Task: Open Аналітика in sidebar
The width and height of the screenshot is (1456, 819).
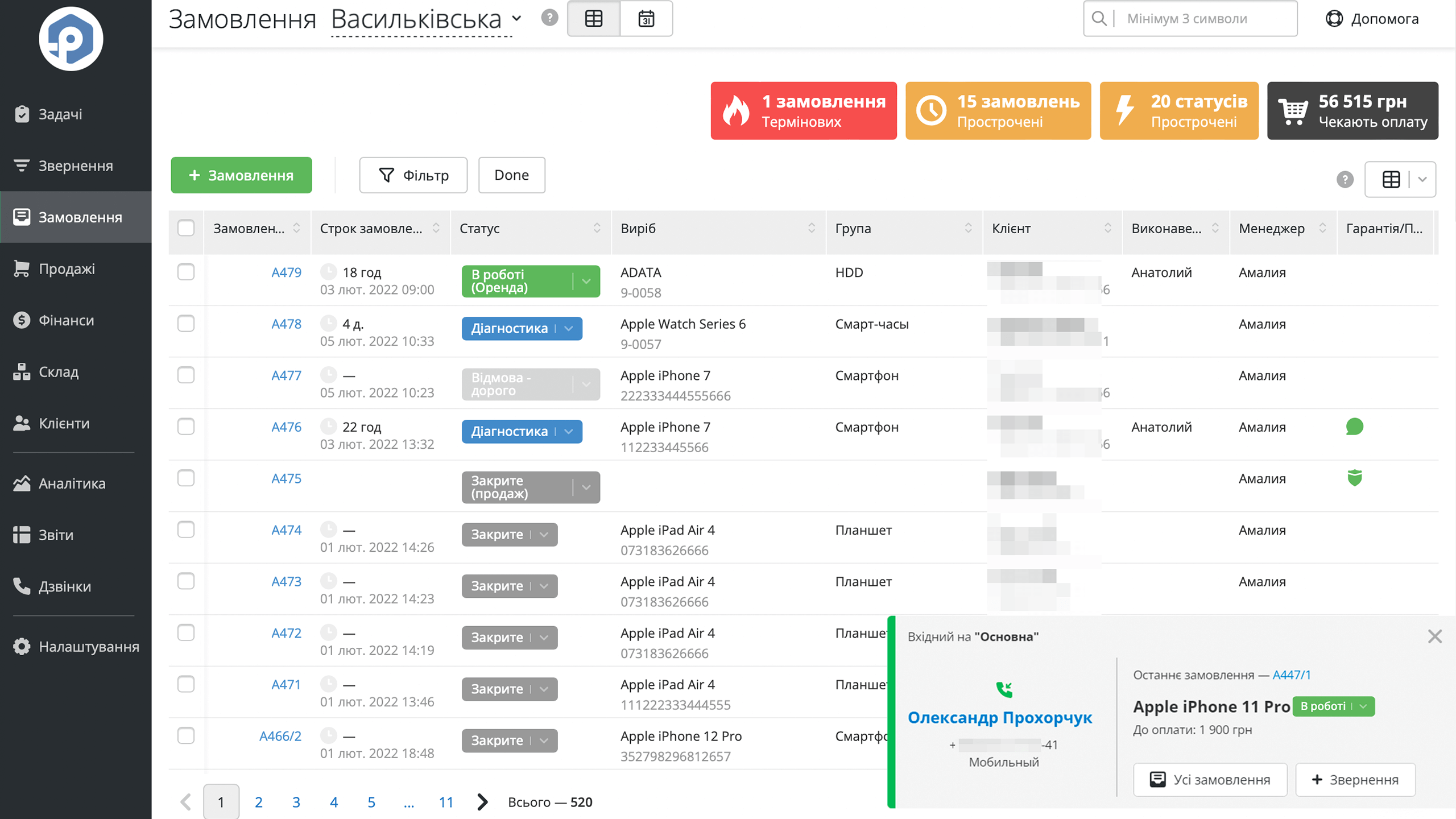Action: click(x=76, y=483)
